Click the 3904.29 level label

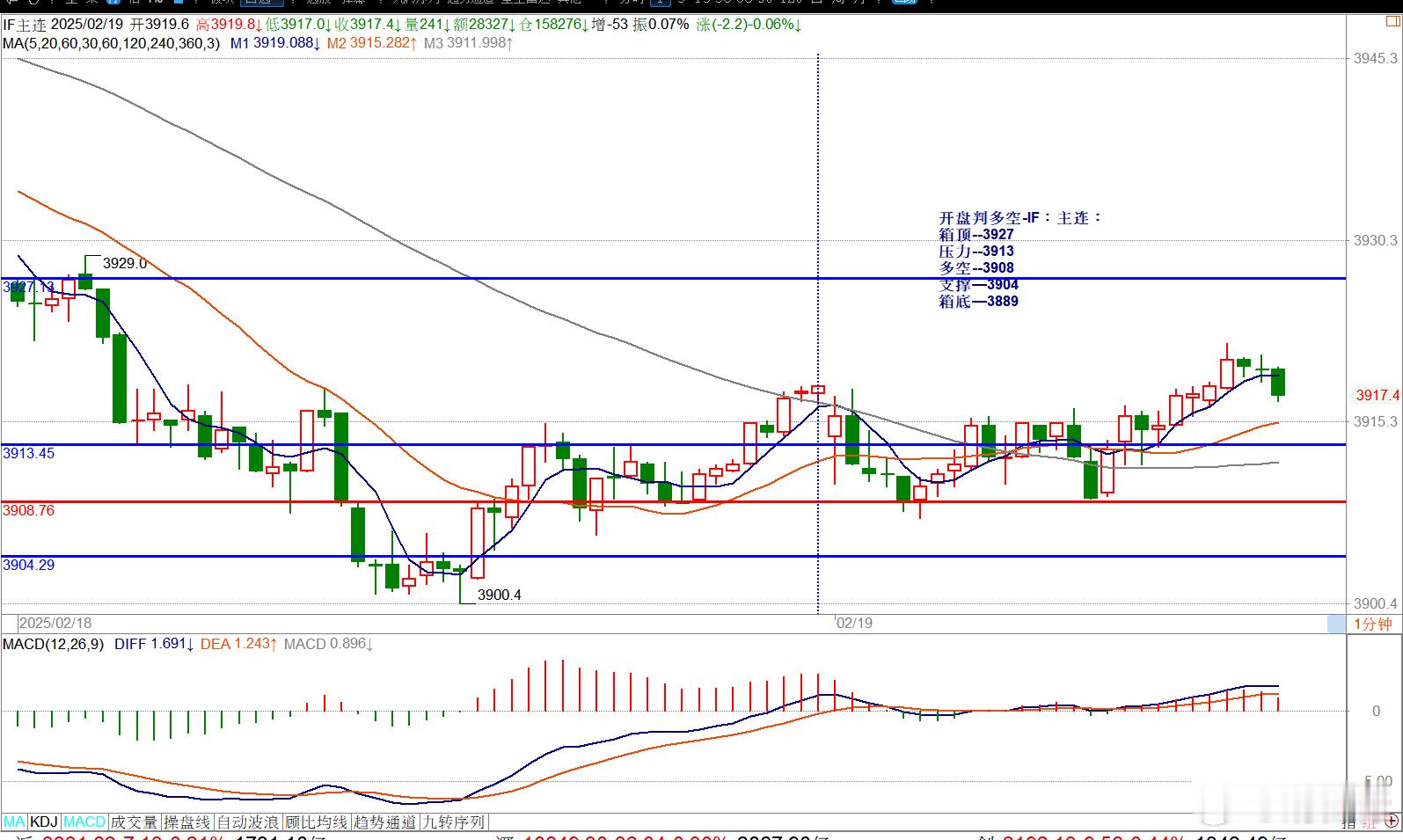click(28, 565)
